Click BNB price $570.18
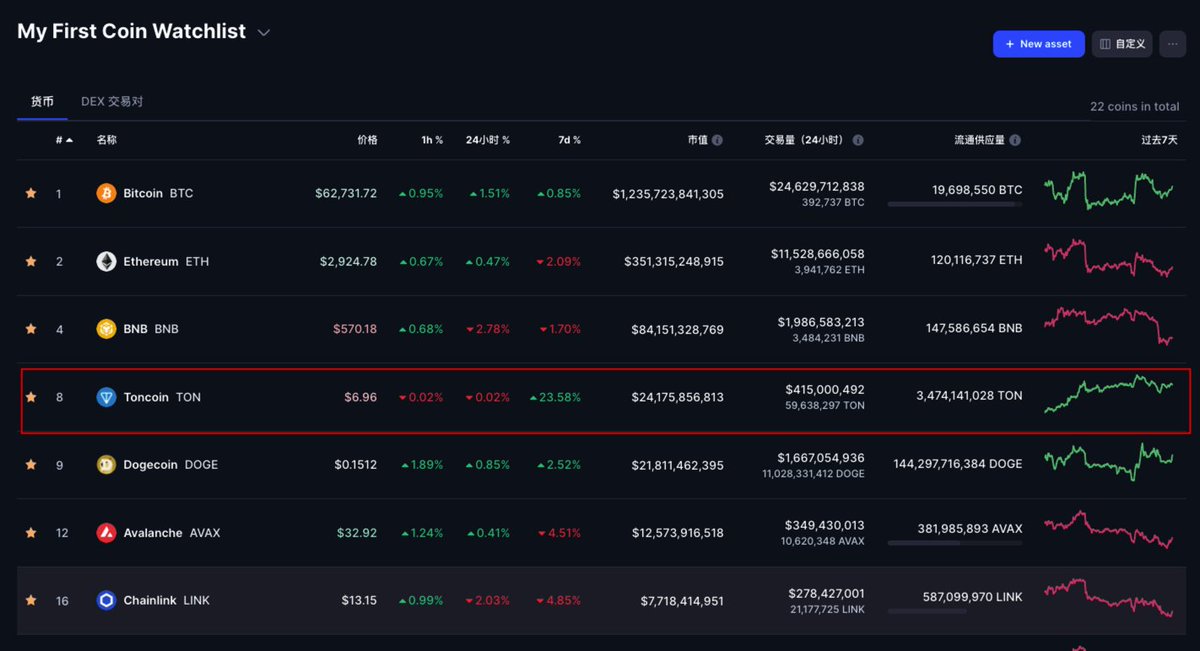 tap(356, 329)
